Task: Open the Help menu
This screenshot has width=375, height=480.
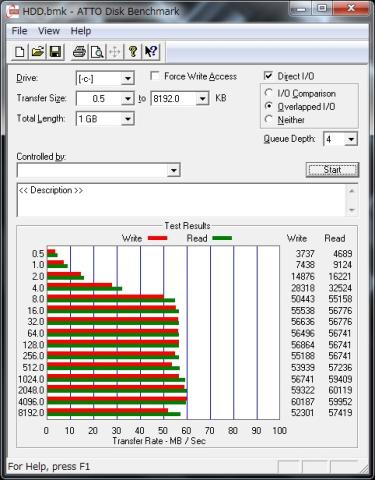Action: pyautogui.click(x=81, y=31)
